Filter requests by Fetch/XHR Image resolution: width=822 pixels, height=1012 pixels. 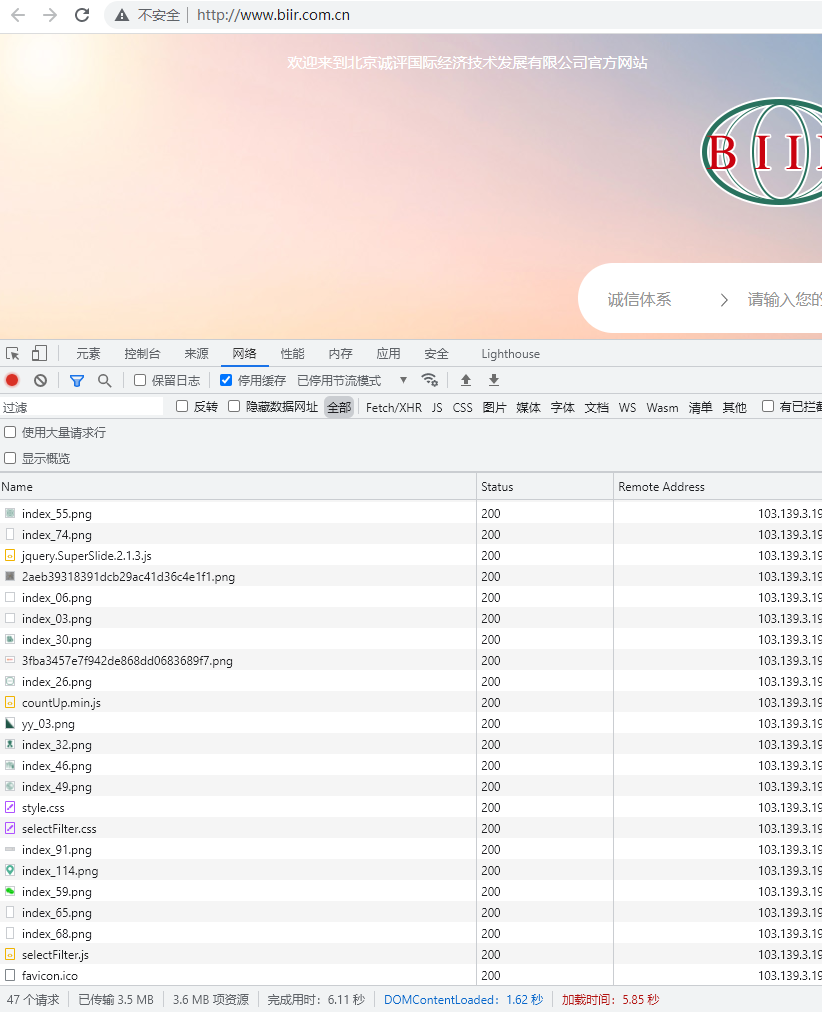click(393, 407)
